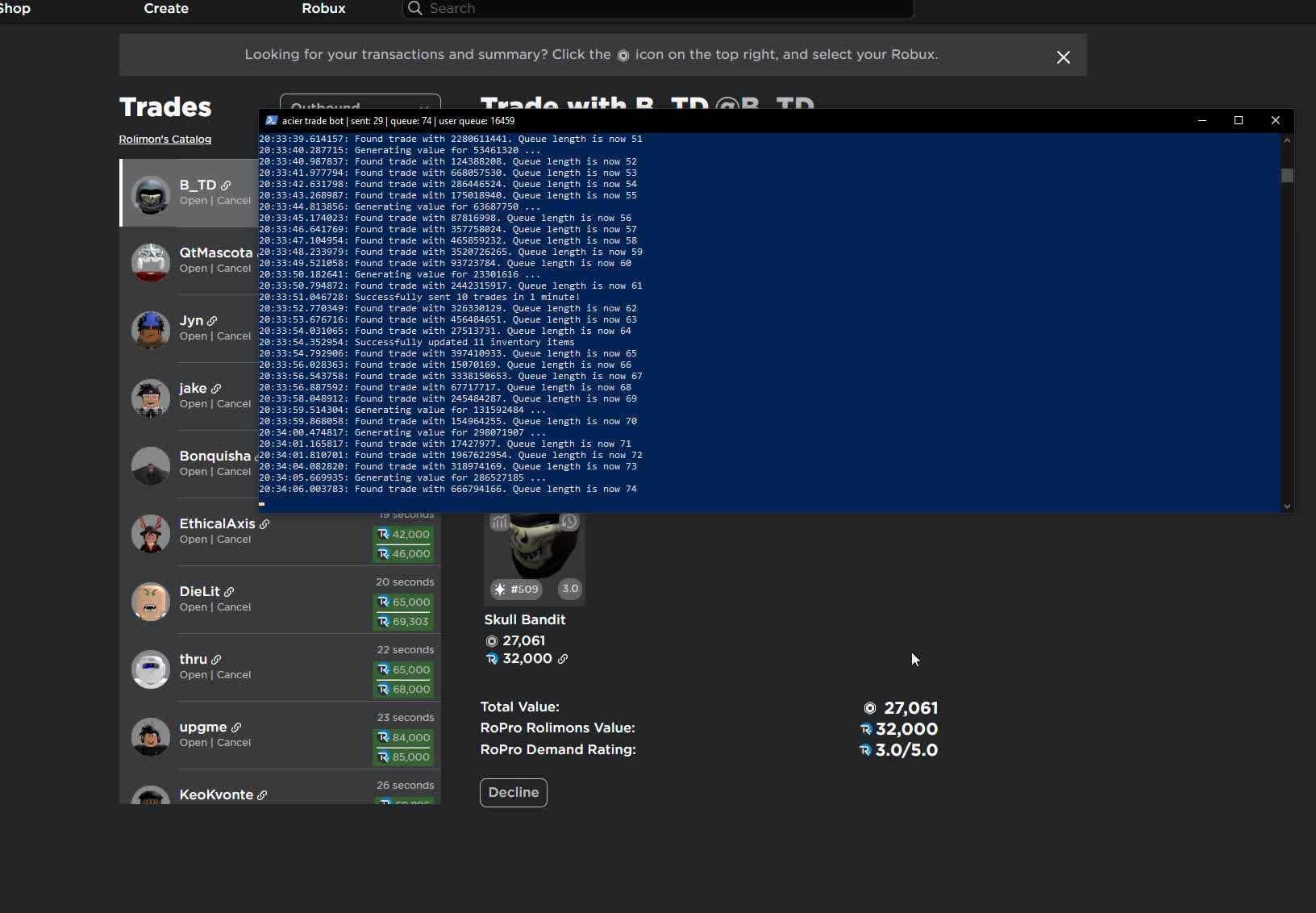The width and height of the screenshot is (1316, 913).
Task: Open the link icon beside B_TD
Action: 226,186
